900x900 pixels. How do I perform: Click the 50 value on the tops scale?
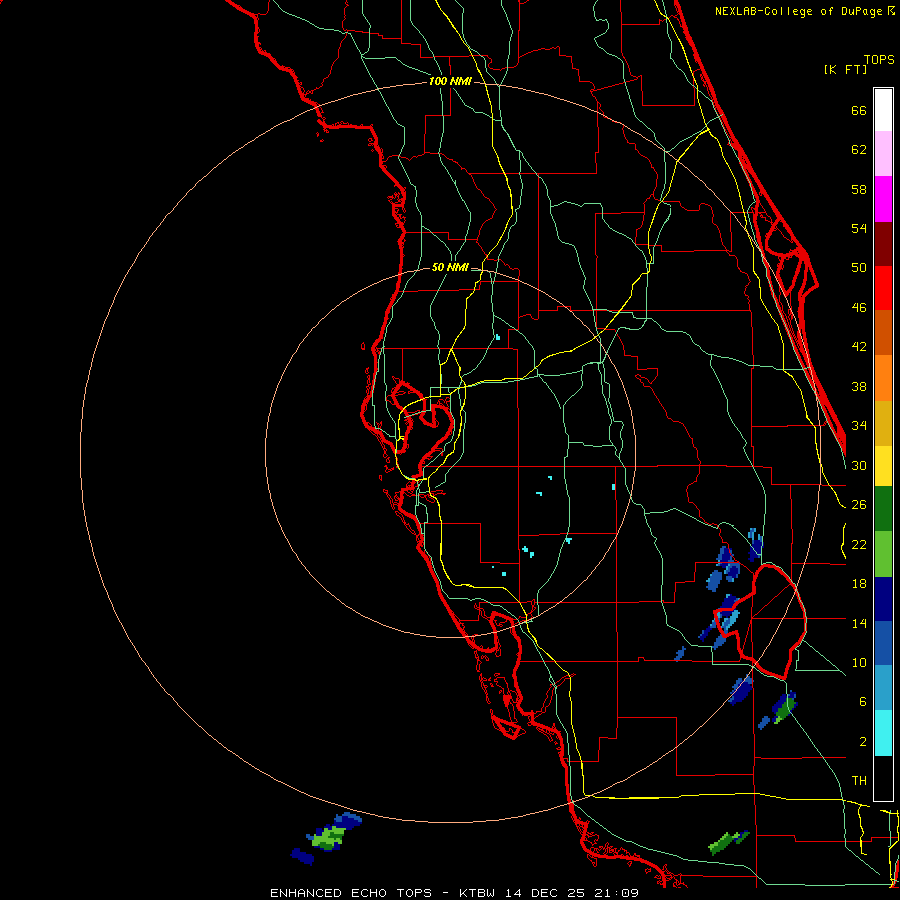point(859,268)
